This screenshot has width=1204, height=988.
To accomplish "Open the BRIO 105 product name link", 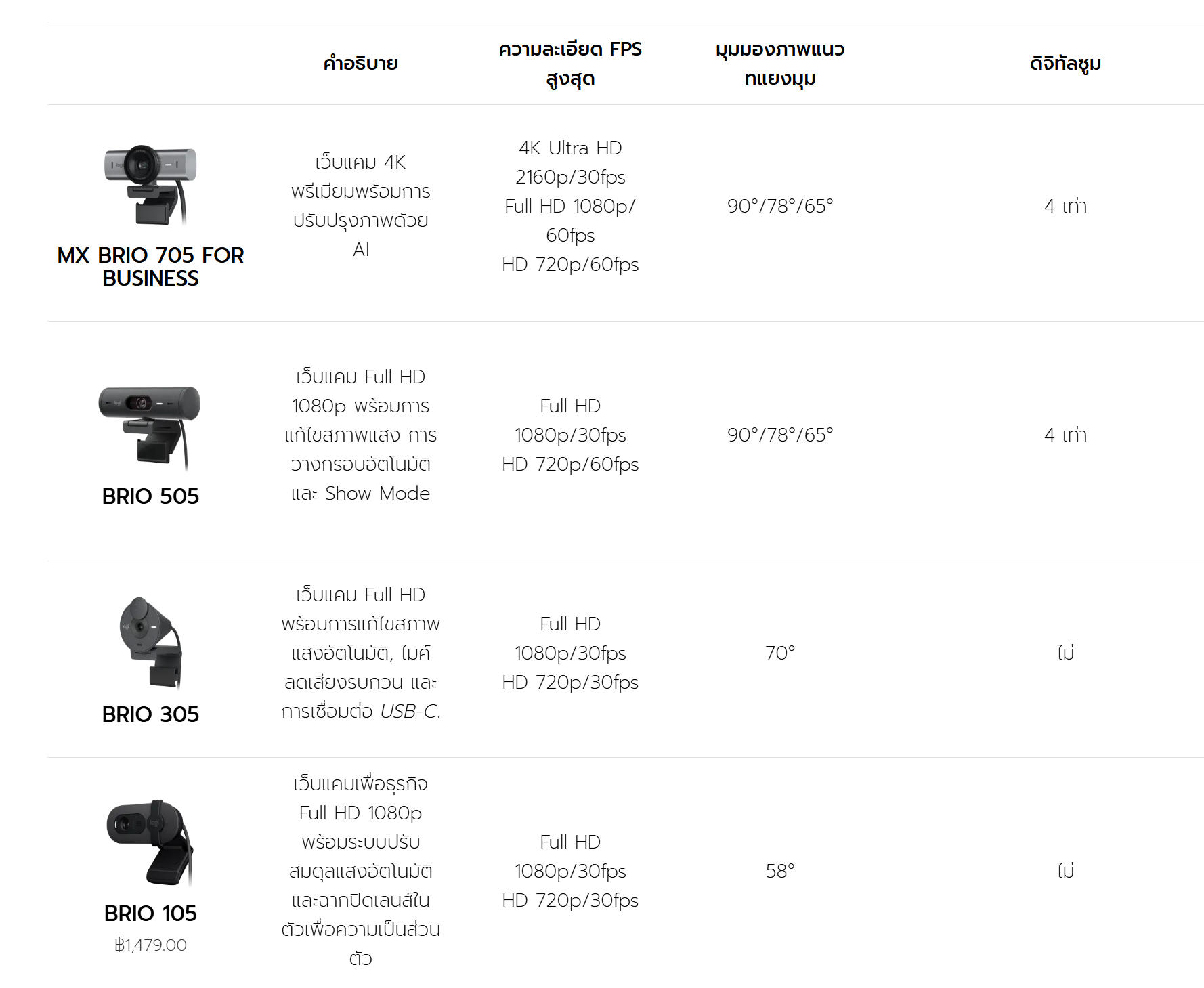I will (150, 914).
